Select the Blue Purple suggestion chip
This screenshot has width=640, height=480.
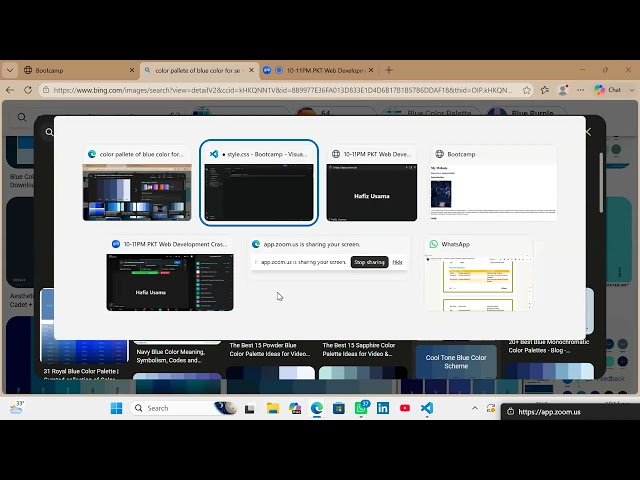point(526,112)
